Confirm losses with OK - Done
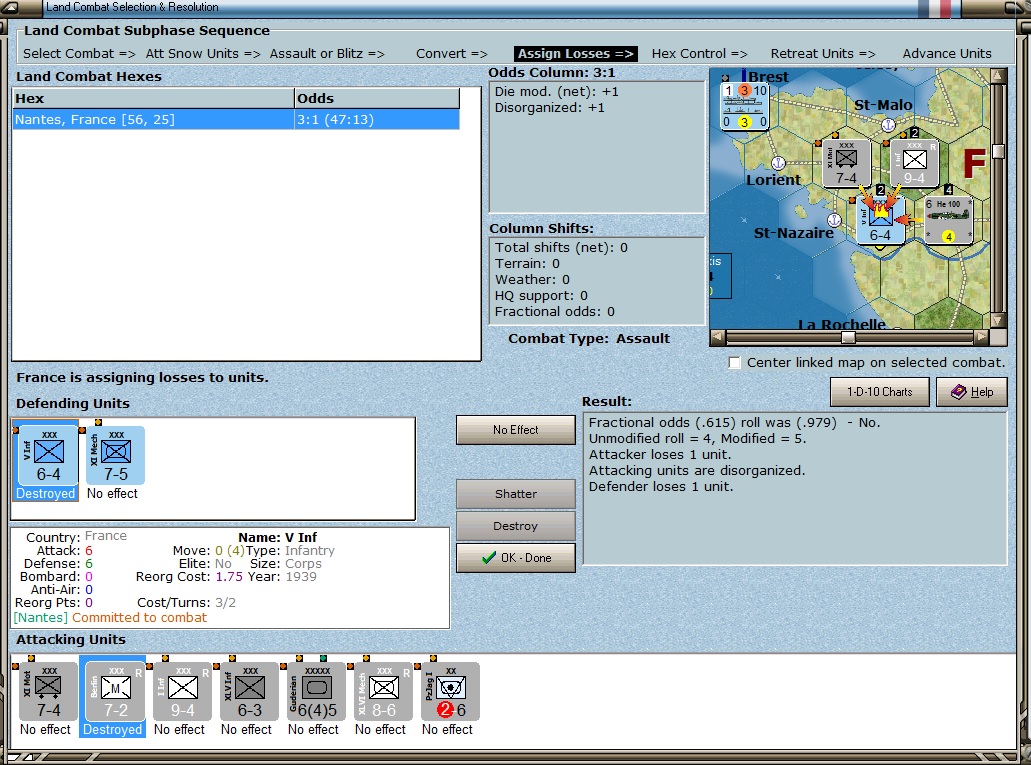Screen dimensions: 1031x765 (515, 558)
